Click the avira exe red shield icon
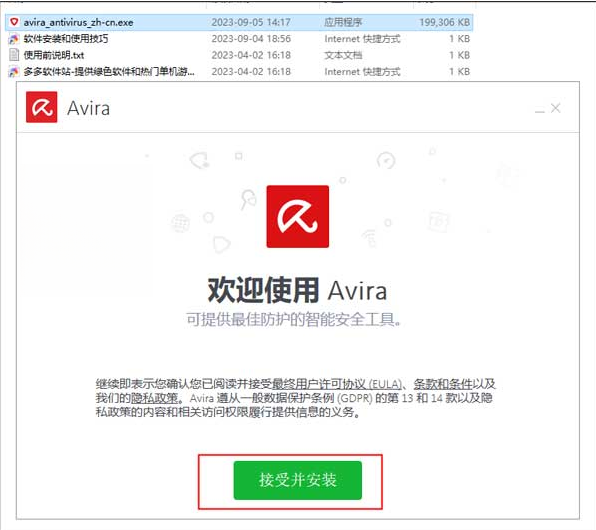The height and width of the screenshot is (530, 596). pyautogui.click(x=14, y=22)
